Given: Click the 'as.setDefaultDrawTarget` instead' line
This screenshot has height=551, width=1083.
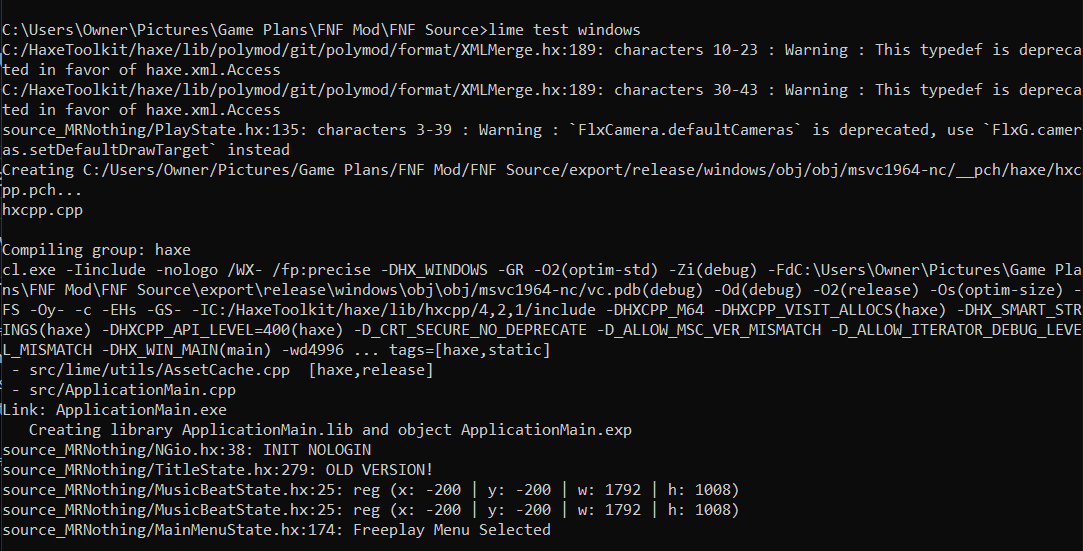Looking at the screenshot, I should coord(146,150).
